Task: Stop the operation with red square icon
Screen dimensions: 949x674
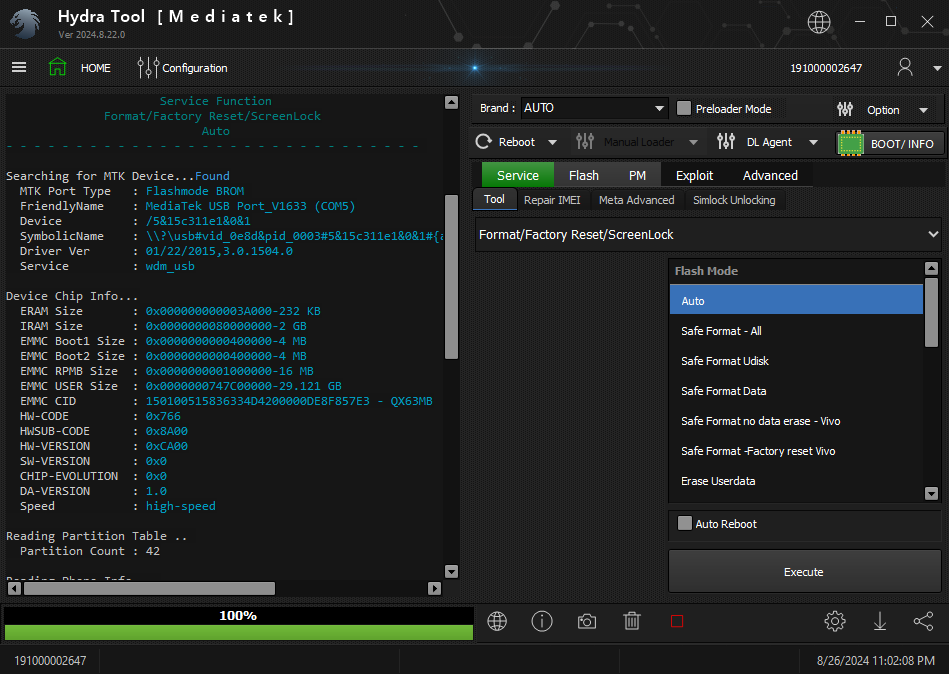Action: pyautogui.click(x=677, y=621)
